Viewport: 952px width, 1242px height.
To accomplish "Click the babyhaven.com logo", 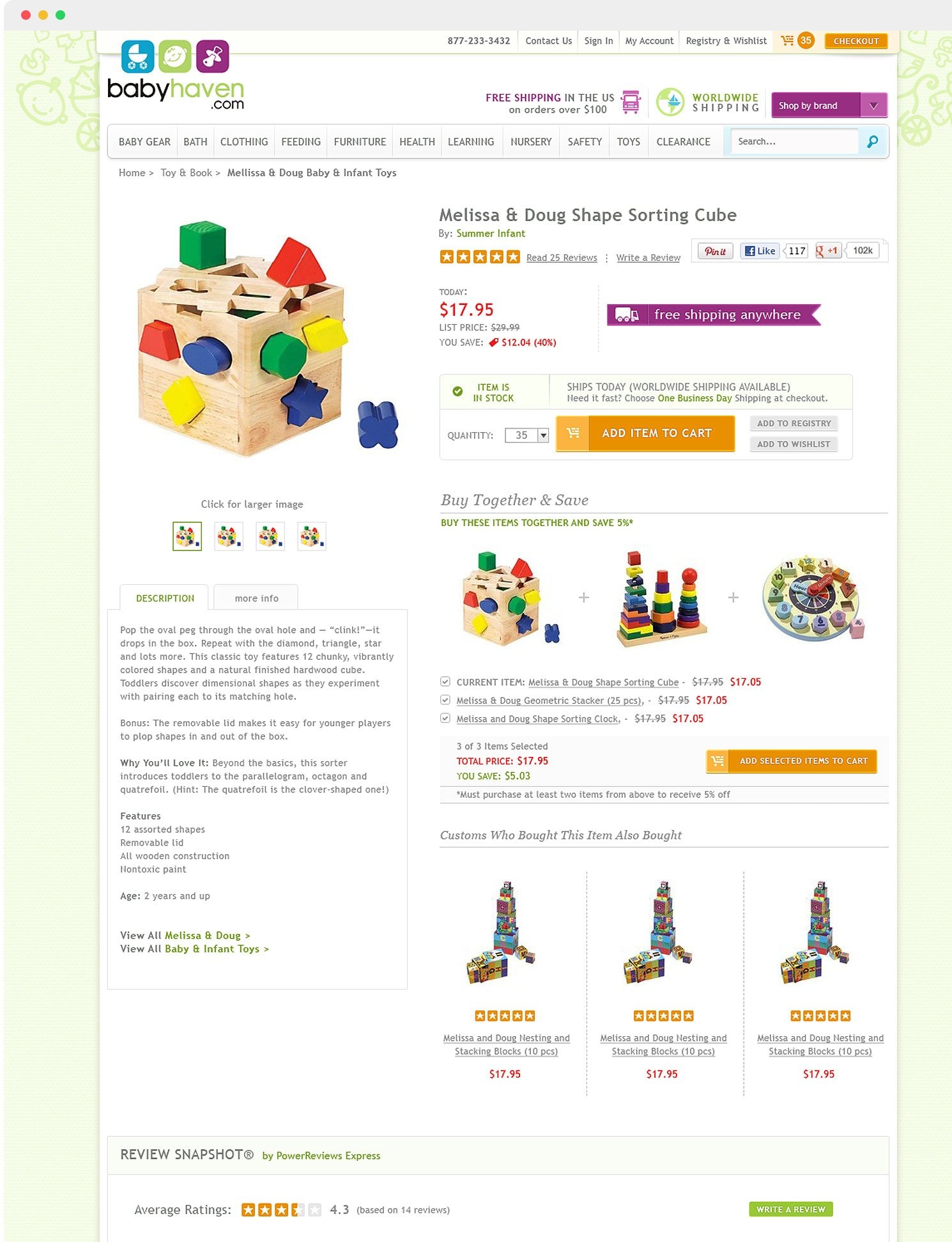I will pyautogui.click(x=176, y=75).
